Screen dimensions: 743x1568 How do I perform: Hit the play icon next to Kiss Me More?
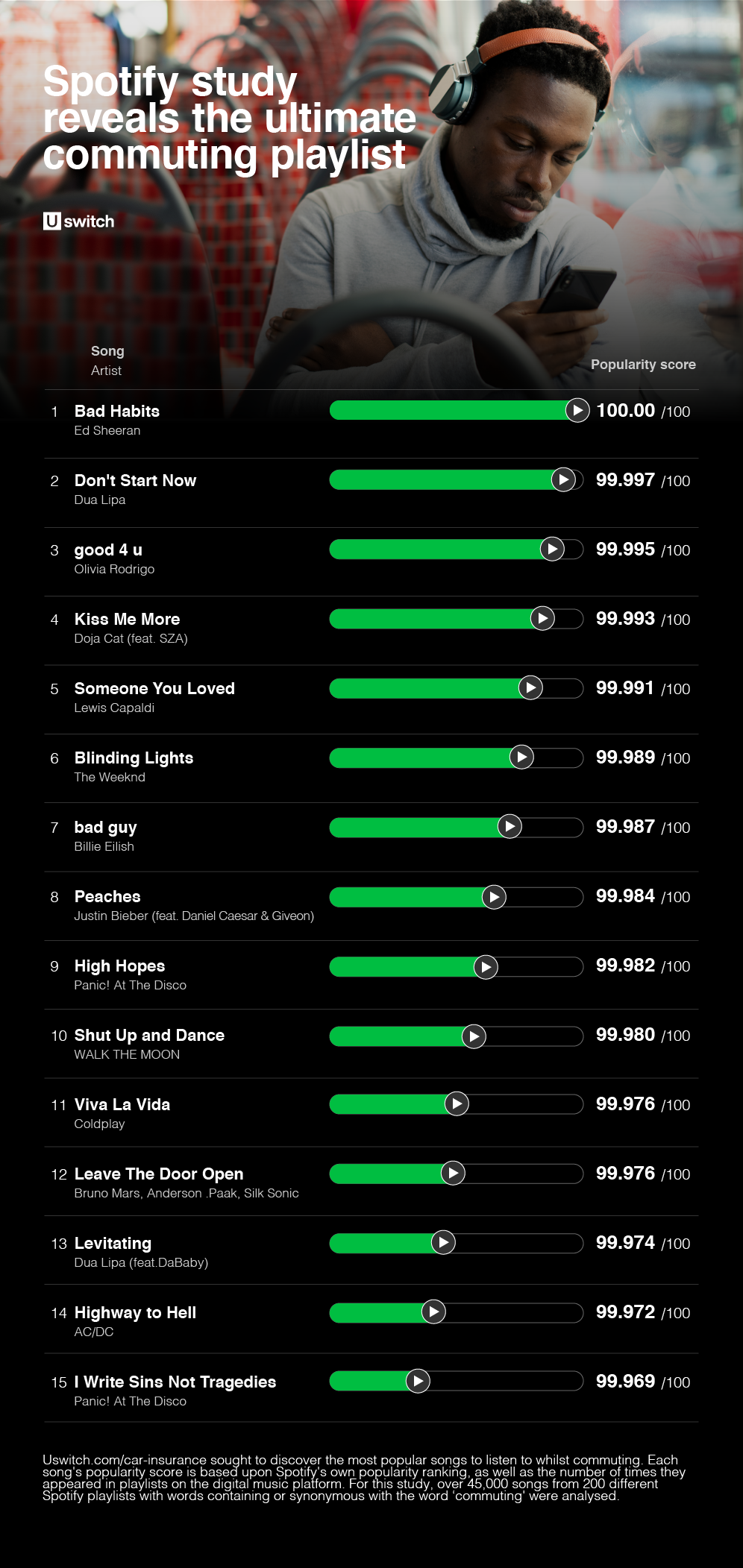(542, 618)
